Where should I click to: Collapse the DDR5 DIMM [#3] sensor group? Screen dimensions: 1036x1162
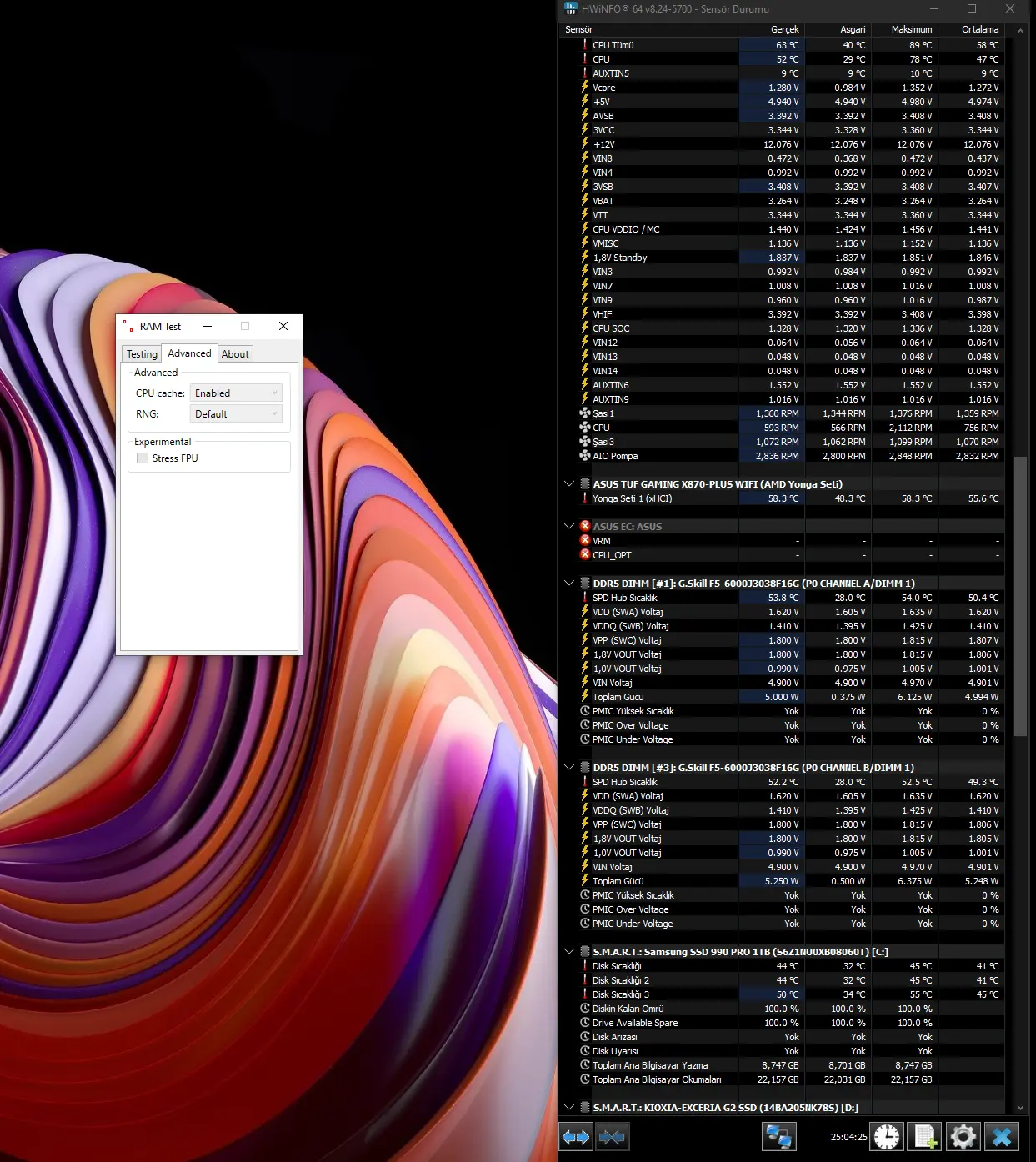(569, 768)
